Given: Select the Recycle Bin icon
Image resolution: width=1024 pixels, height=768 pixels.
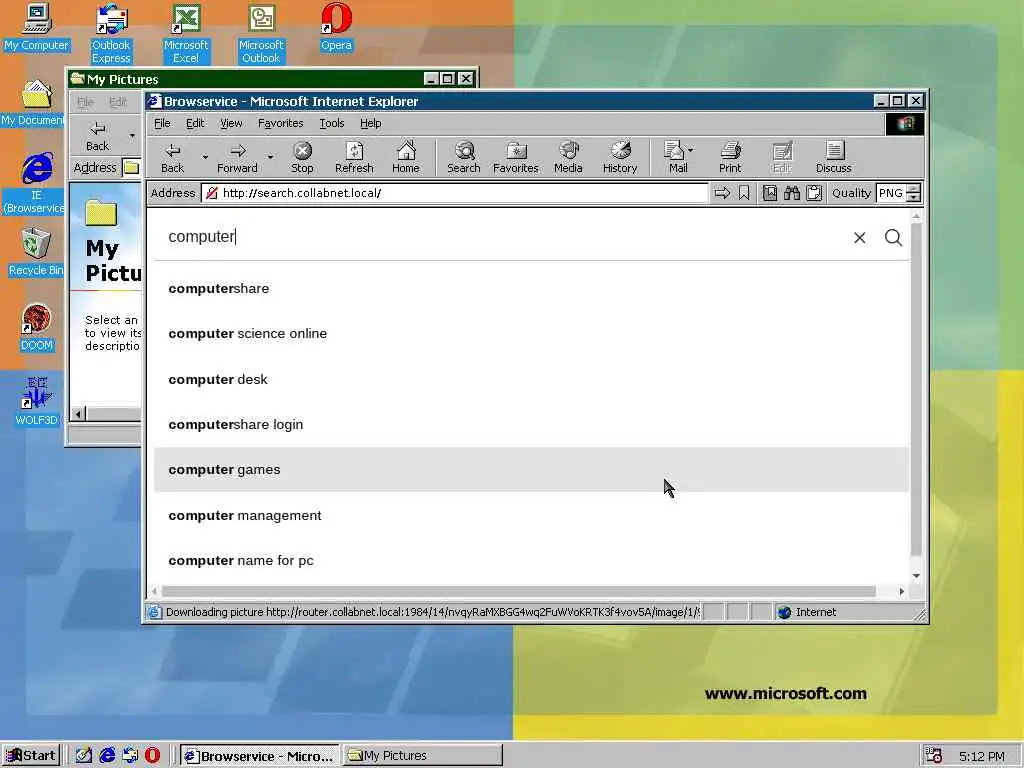Looking at the screenshot, I should (x=36, y=253).
